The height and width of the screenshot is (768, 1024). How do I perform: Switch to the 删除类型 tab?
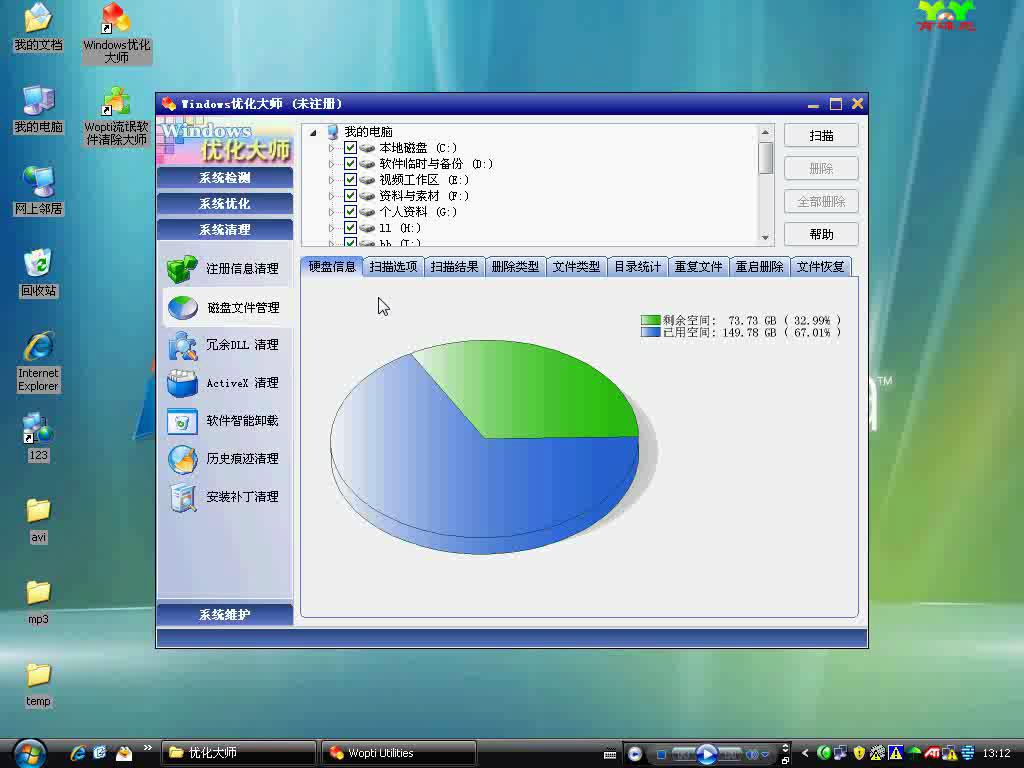coord(515,266)
